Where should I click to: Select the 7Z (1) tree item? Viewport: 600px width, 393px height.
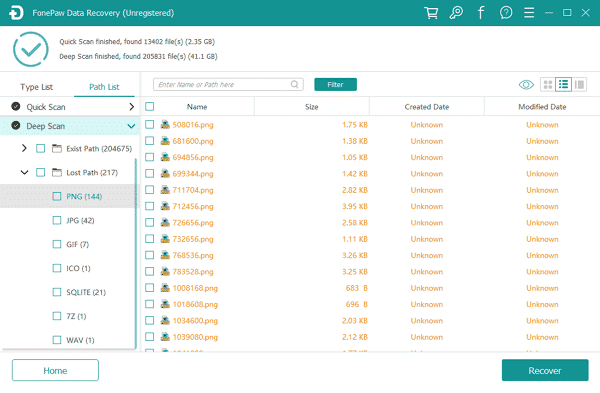pos(76,316)
